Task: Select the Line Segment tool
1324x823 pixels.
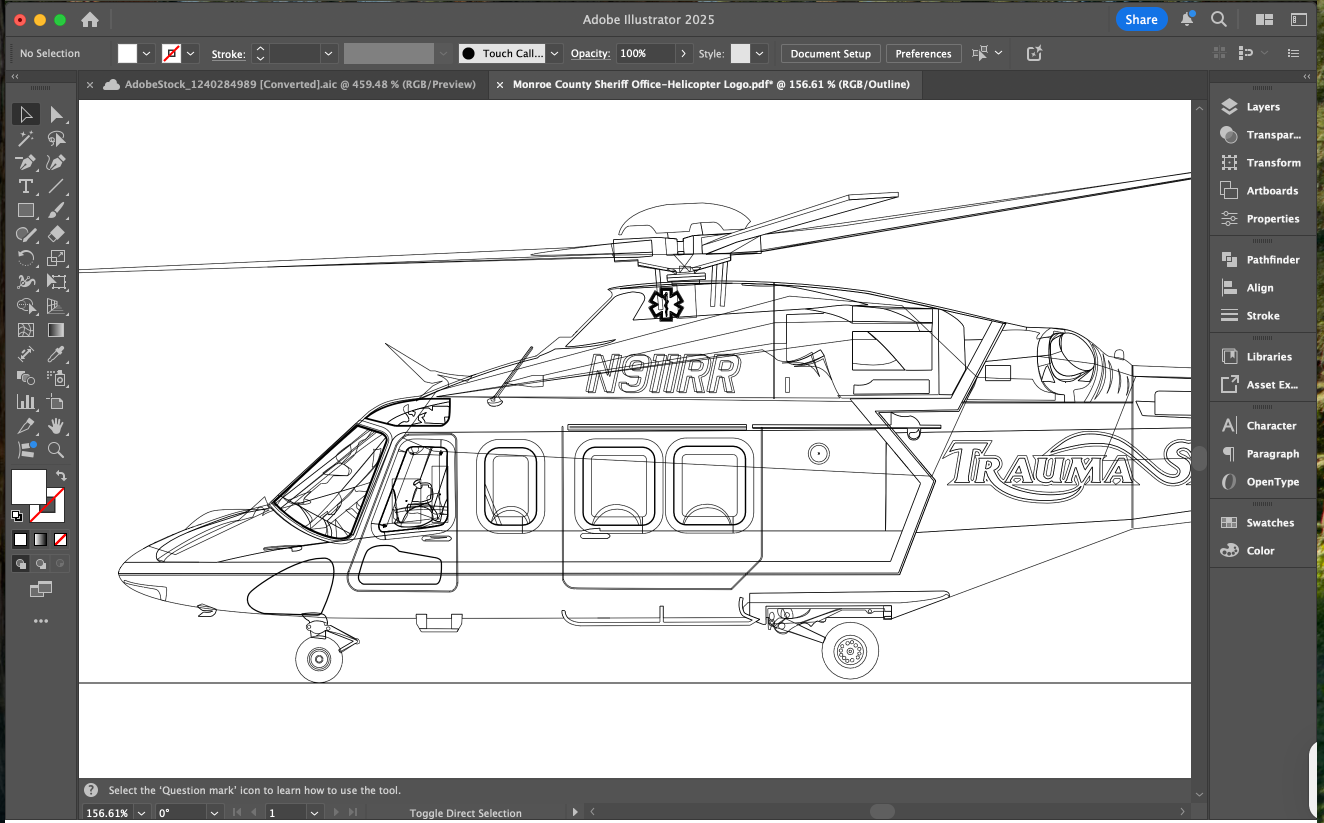Action: [x=56, y=187]
